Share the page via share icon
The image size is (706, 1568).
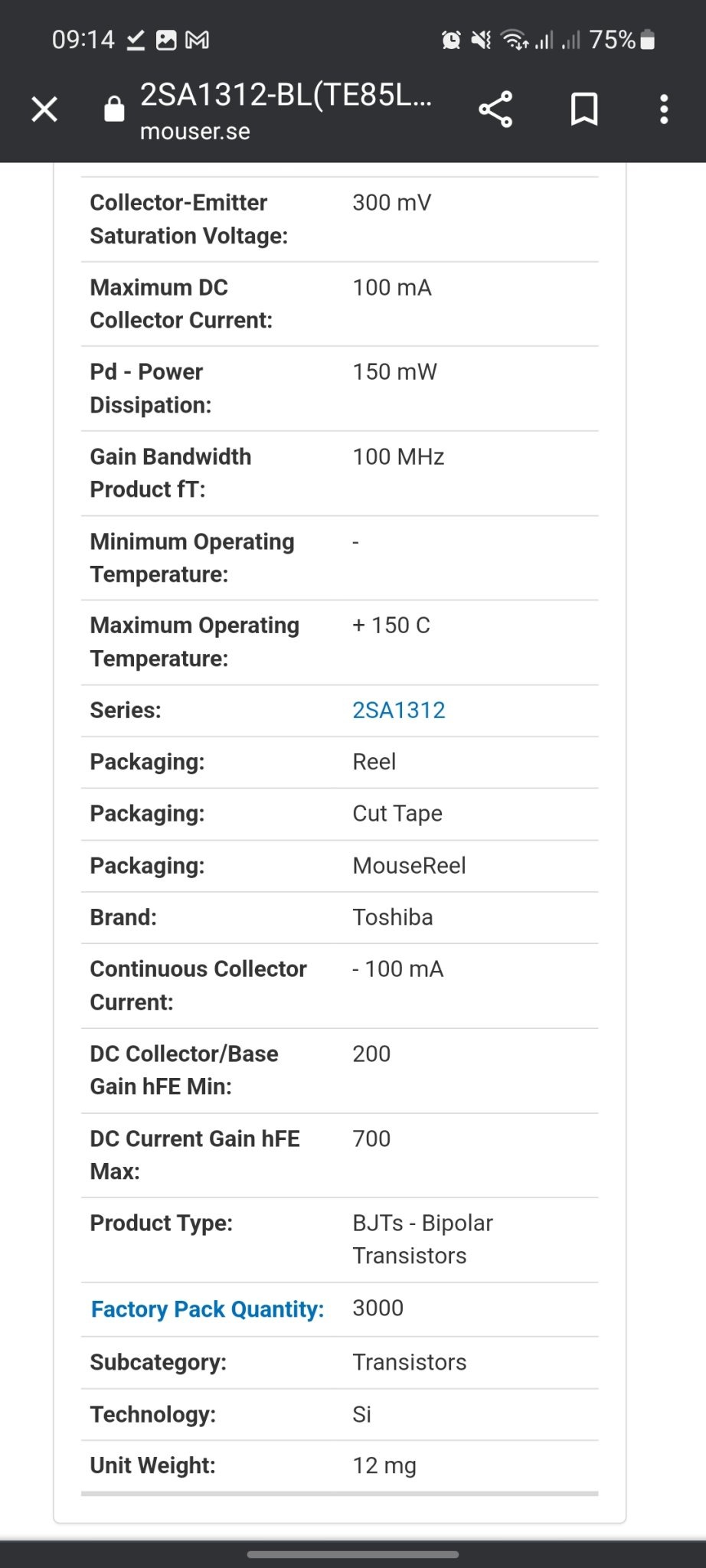[495, 109]
